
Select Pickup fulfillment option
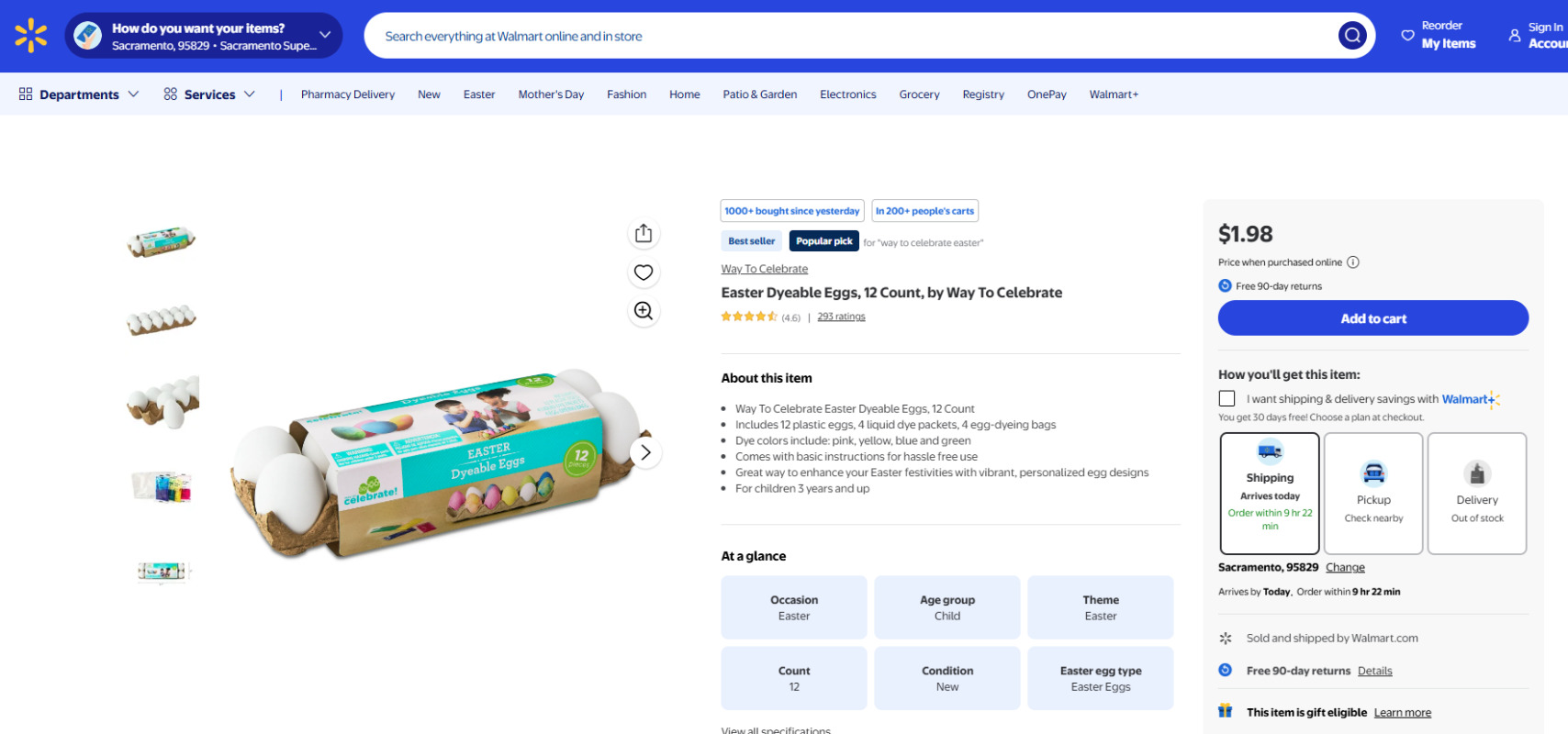click(1373, 494)
